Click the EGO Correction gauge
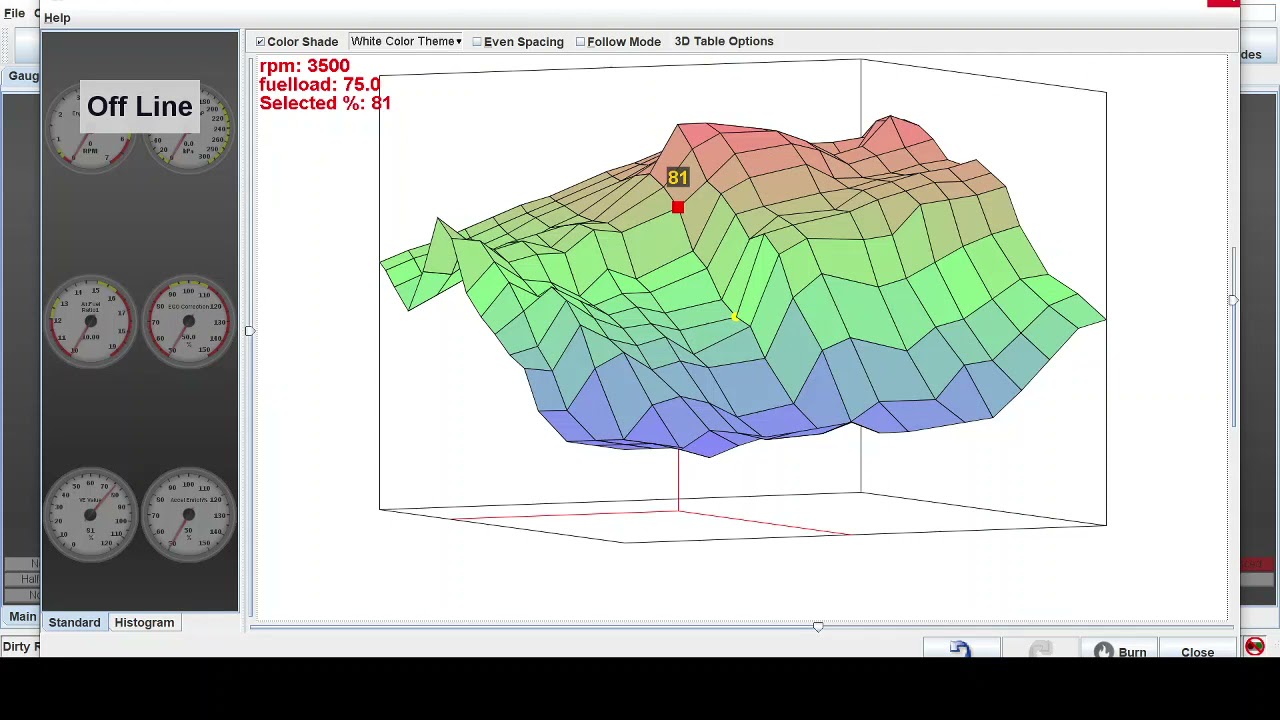Viewport: 1280px width, 720px height. (188, 322)
